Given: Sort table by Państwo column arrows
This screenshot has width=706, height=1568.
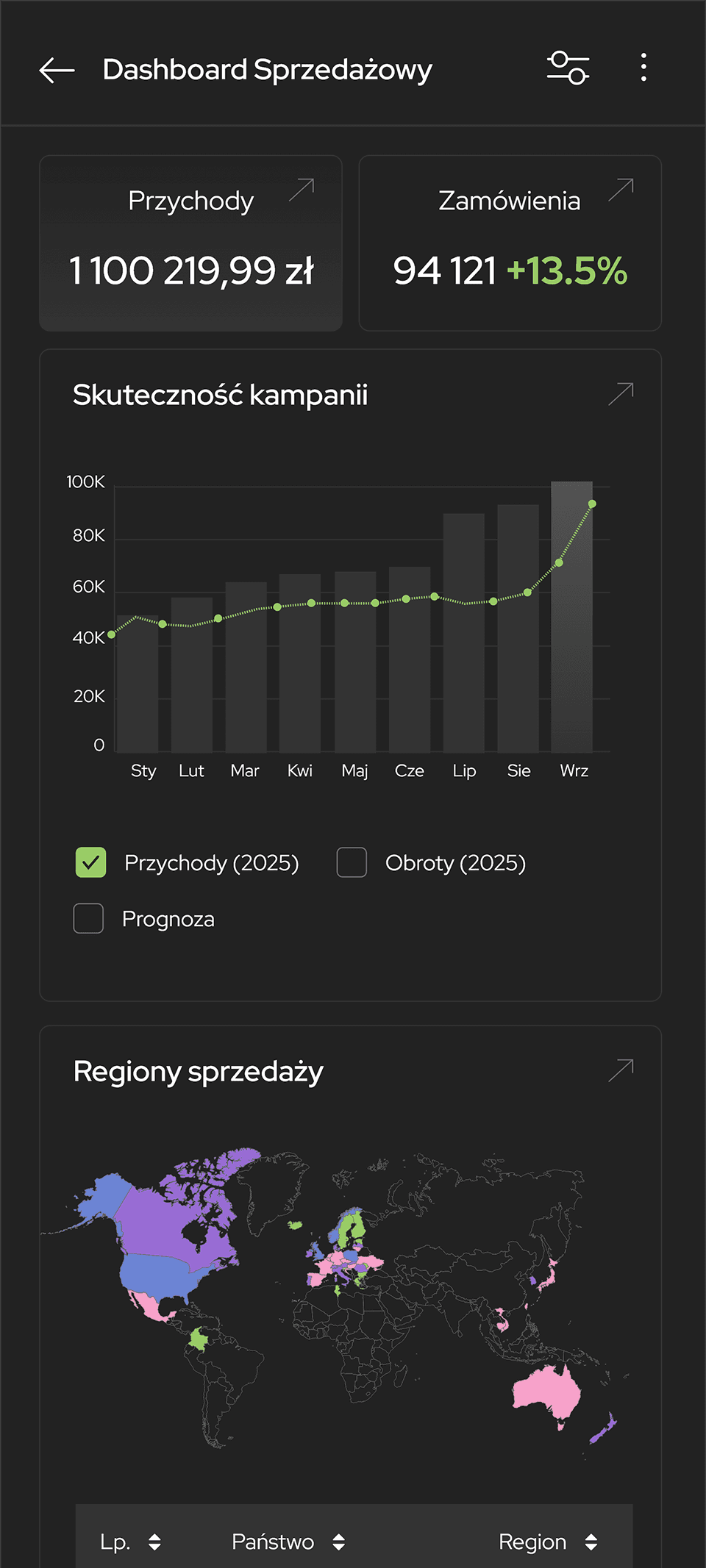Looking at the screenshot, I should point(338,1542).
